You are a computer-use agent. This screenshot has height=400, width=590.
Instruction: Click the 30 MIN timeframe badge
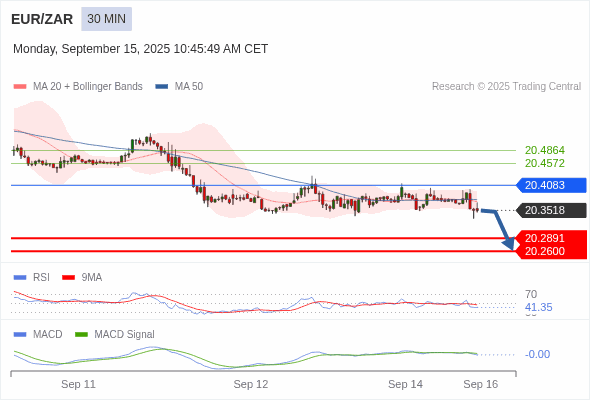coord(106,19)
